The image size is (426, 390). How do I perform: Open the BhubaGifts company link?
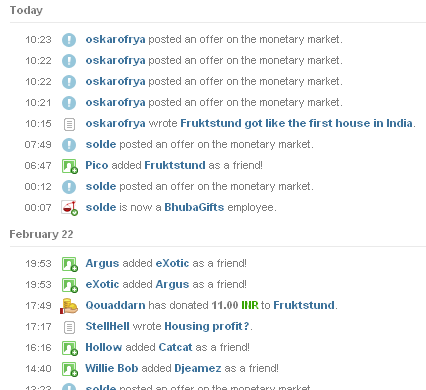194,207
